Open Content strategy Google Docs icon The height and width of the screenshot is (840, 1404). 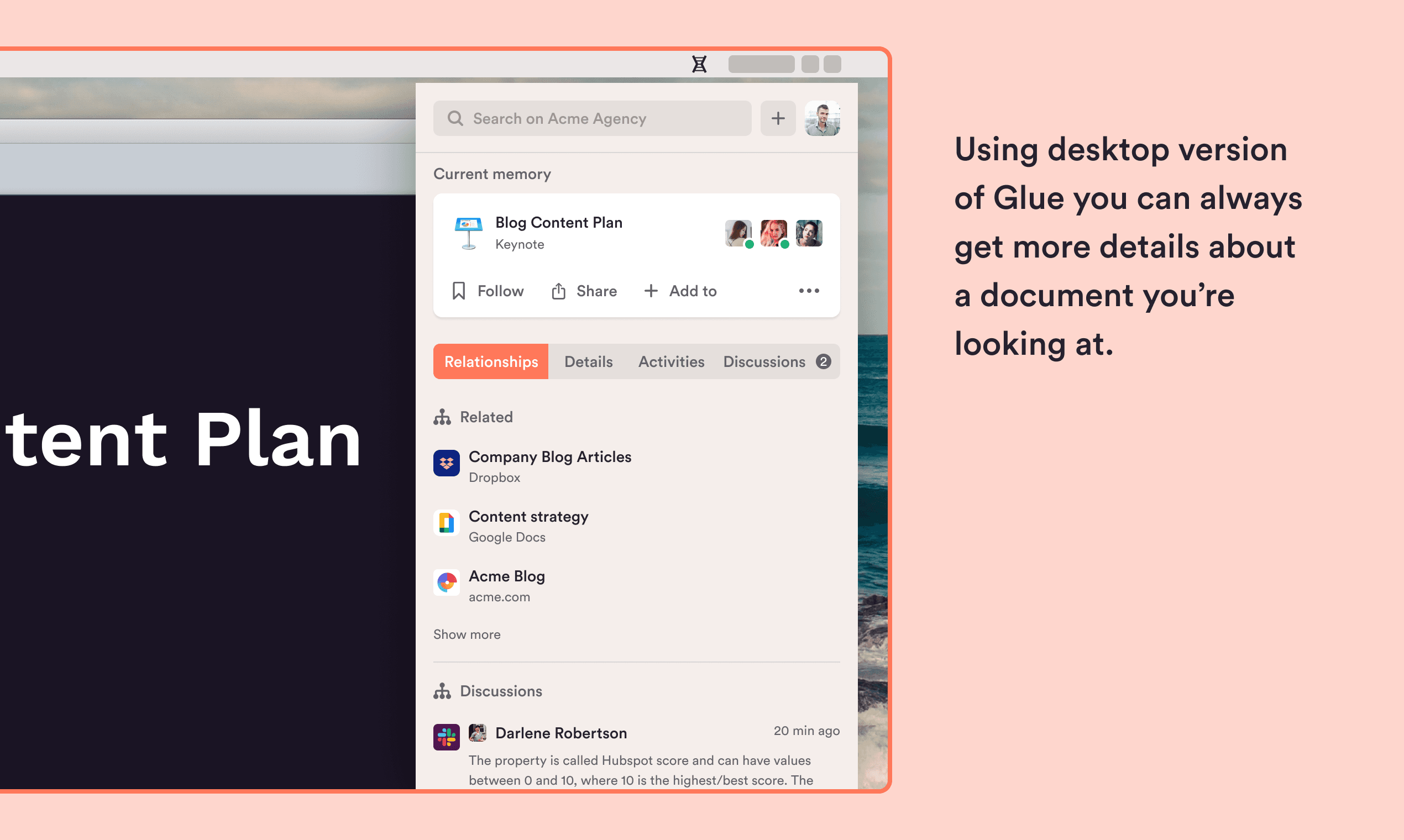(446, 523)
